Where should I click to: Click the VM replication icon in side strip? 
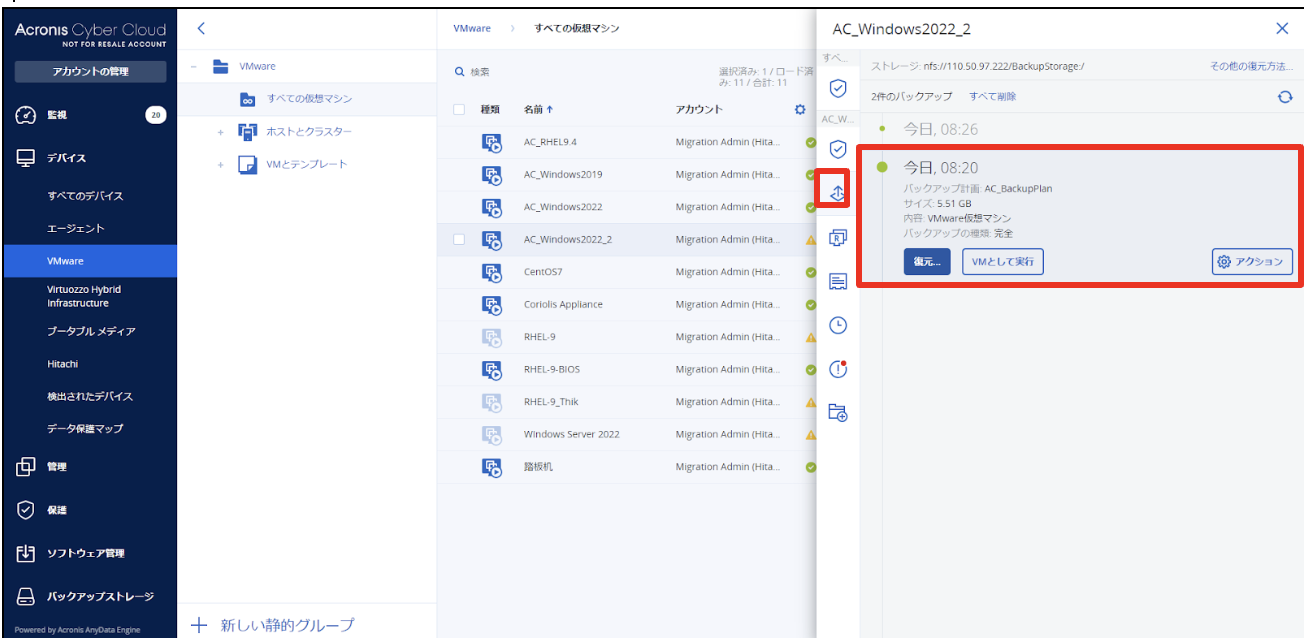pyautogui.click(x=838, y=238)
